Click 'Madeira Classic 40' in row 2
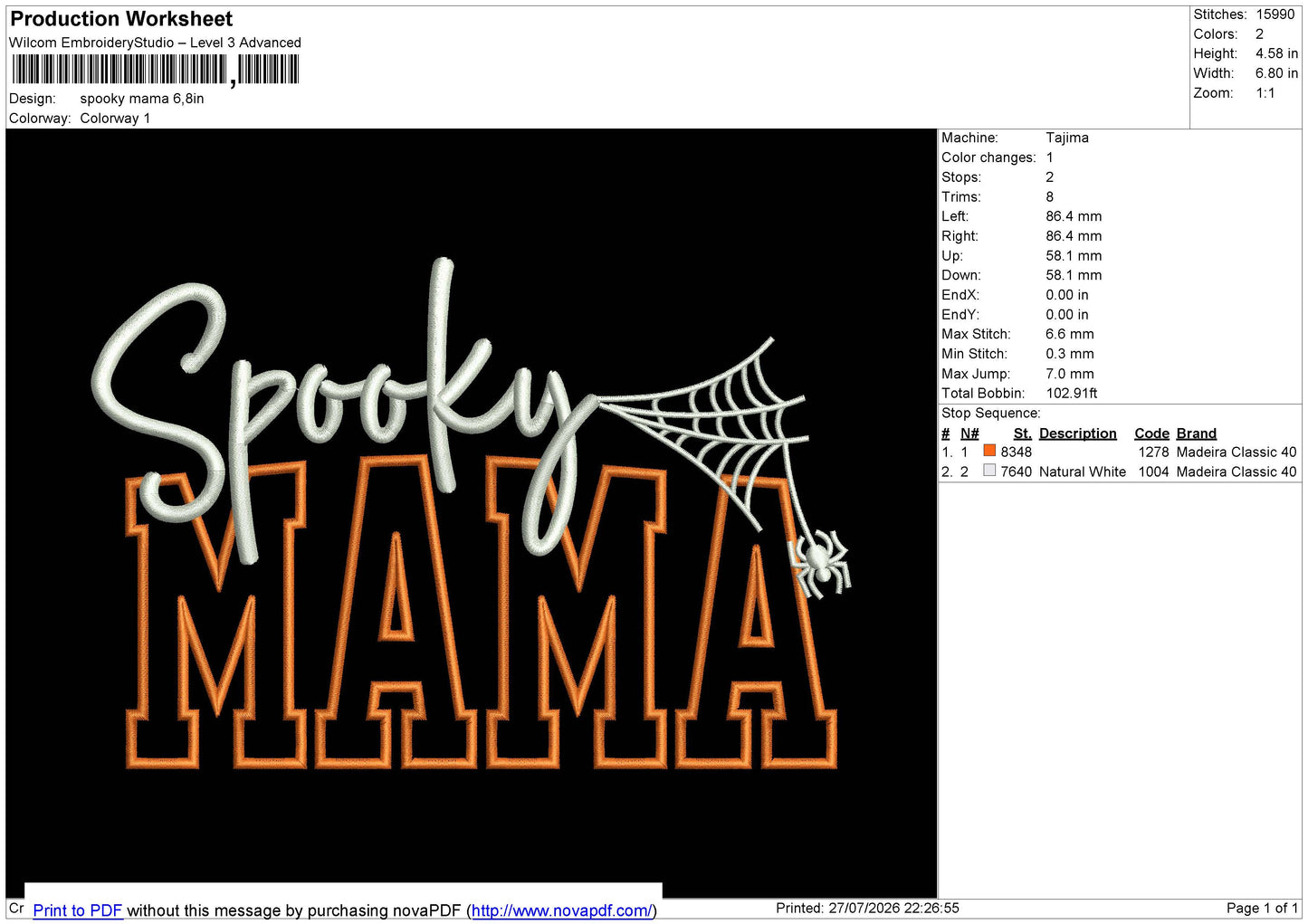Image resolution: width=1308 pixels, height=924 pixels. click(1236, 472)
